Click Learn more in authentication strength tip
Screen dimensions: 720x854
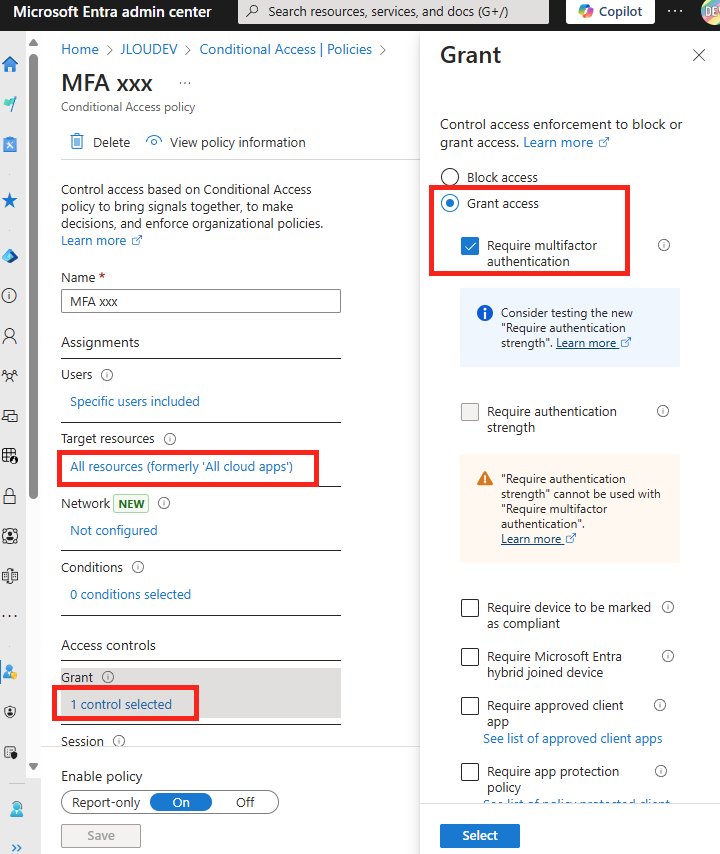point(593,343)
